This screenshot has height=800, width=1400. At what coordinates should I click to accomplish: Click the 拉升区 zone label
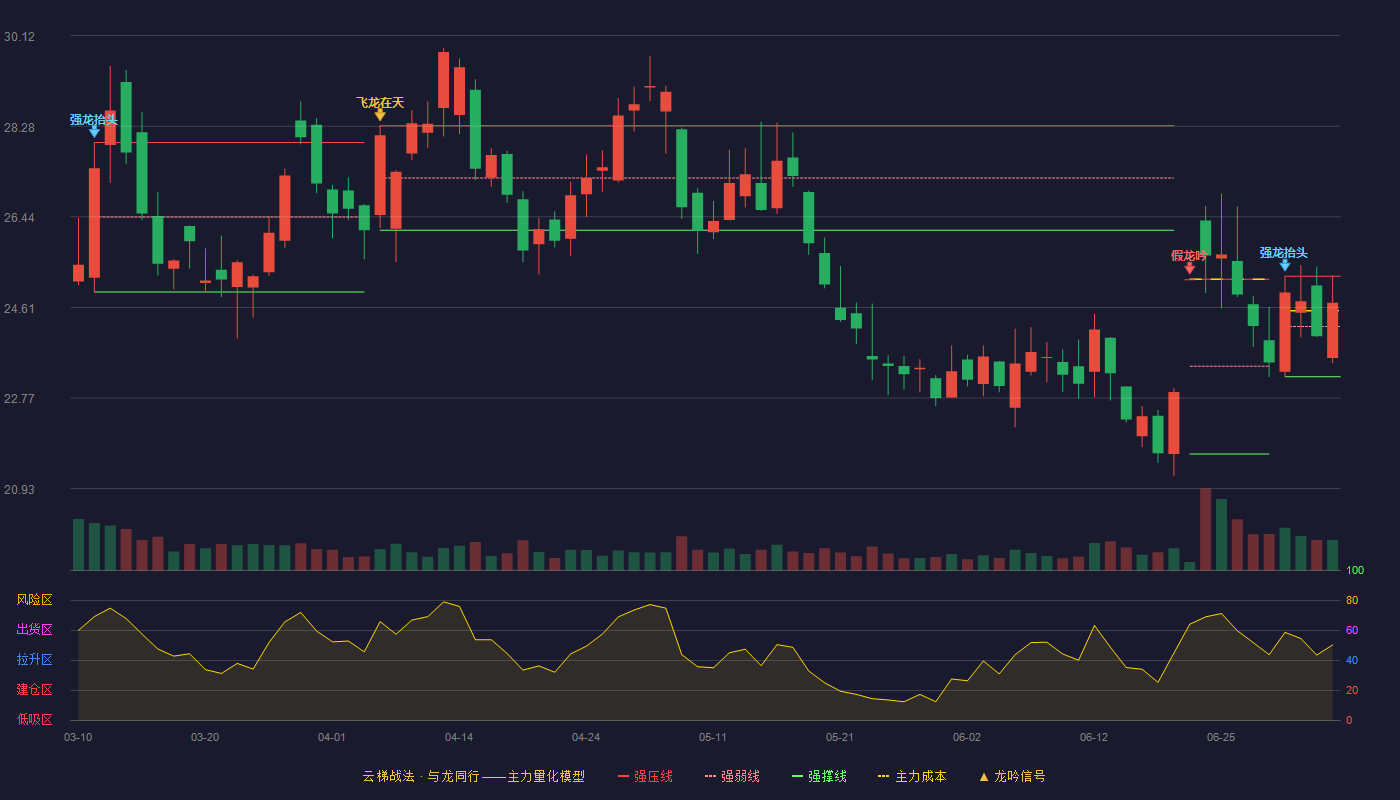34,660
